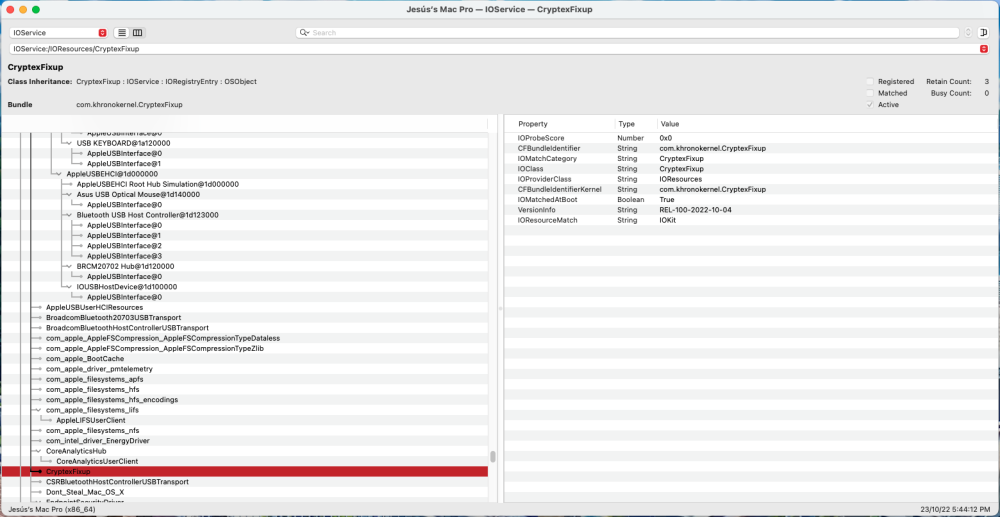The image size is (1000, 517).
Task: Select AppleUSBInterface@1 under USB KEYBOARD
Action: (124, 163)
